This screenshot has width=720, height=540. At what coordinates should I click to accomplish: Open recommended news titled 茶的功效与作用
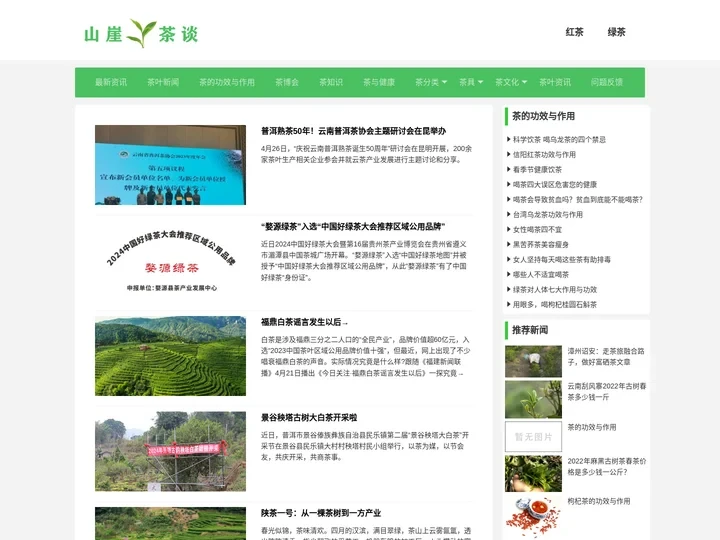(592, 427)
